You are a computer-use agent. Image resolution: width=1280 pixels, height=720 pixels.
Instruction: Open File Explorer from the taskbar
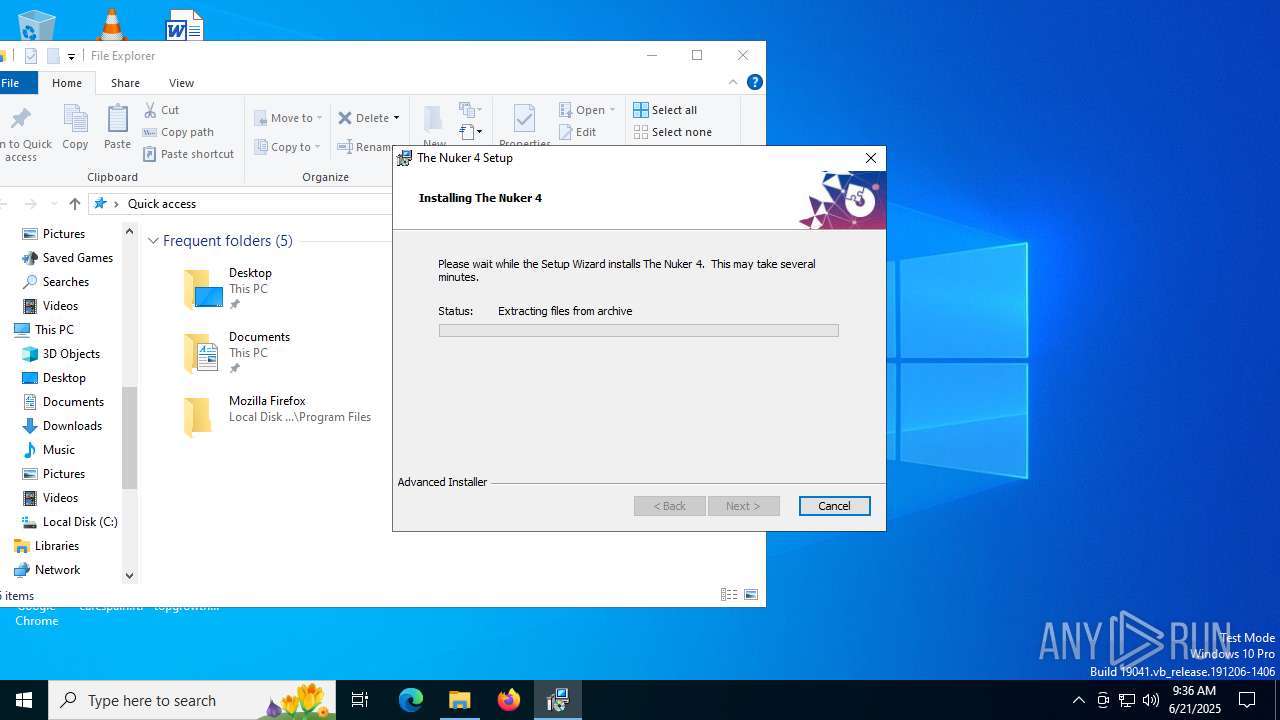click(460, 700)
